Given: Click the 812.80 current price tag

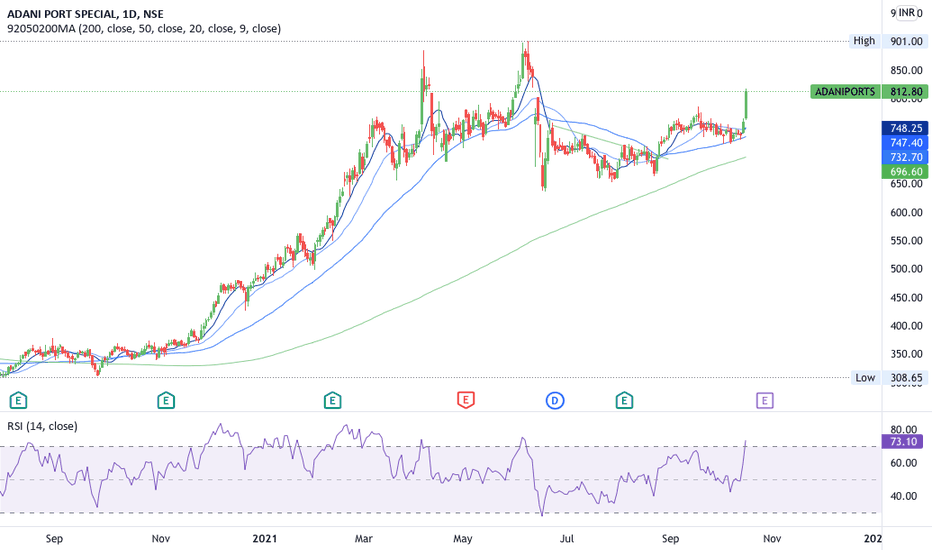Looking at the screenshot, I should pos(906,92).
